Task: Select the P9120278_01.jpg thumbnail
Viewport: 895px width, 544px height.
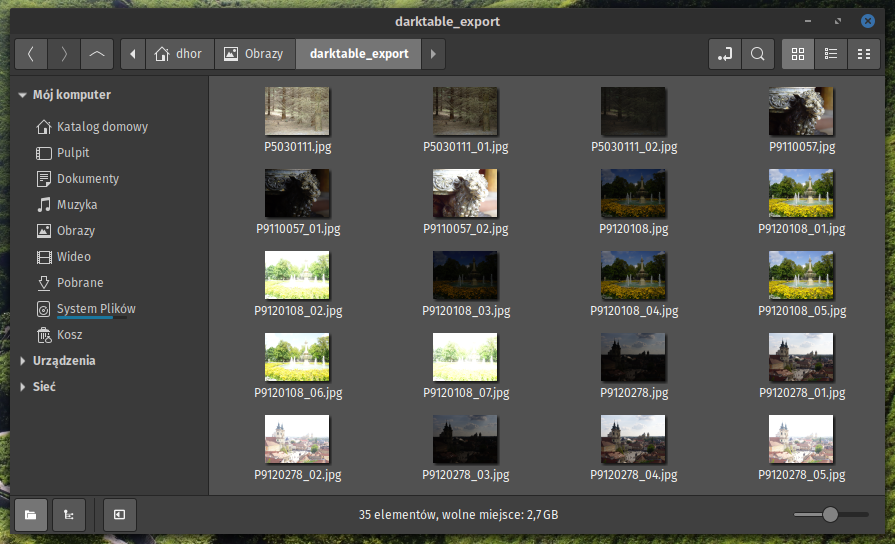Action: click(x=801, y=357)
